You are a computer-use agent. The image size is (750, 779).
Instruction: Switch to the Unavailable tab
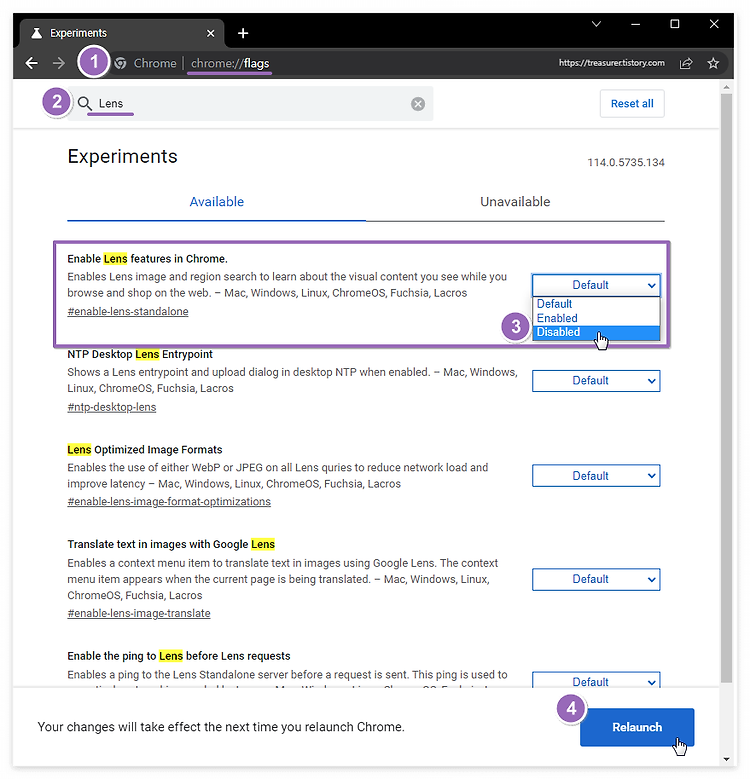coord(515,202)
